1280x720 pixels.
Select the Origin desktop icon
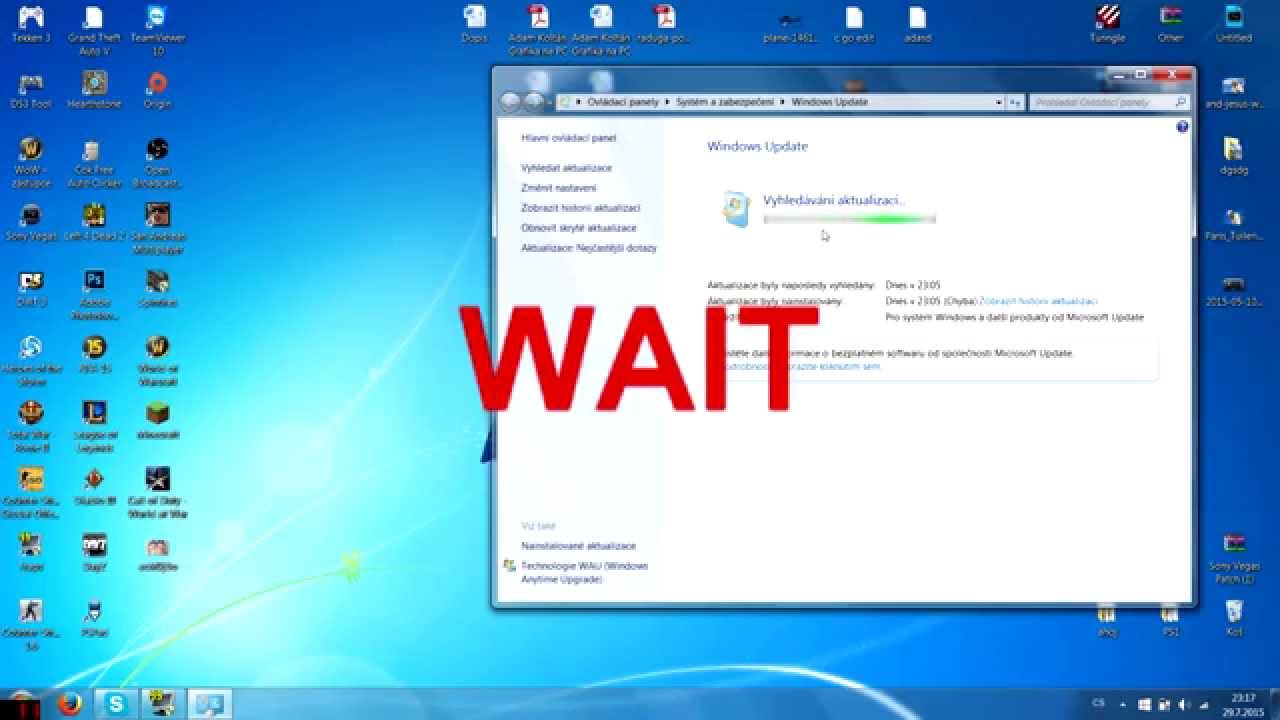point(157,90)
